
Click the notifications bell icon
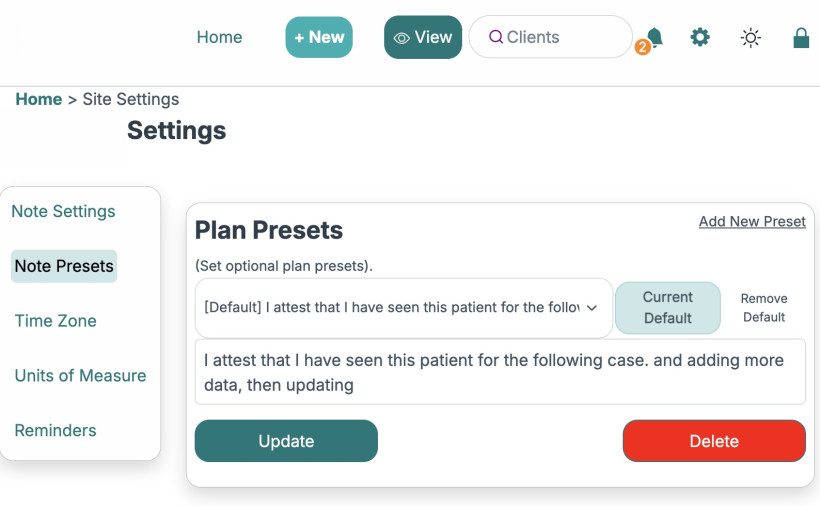[x=655, y=37]
